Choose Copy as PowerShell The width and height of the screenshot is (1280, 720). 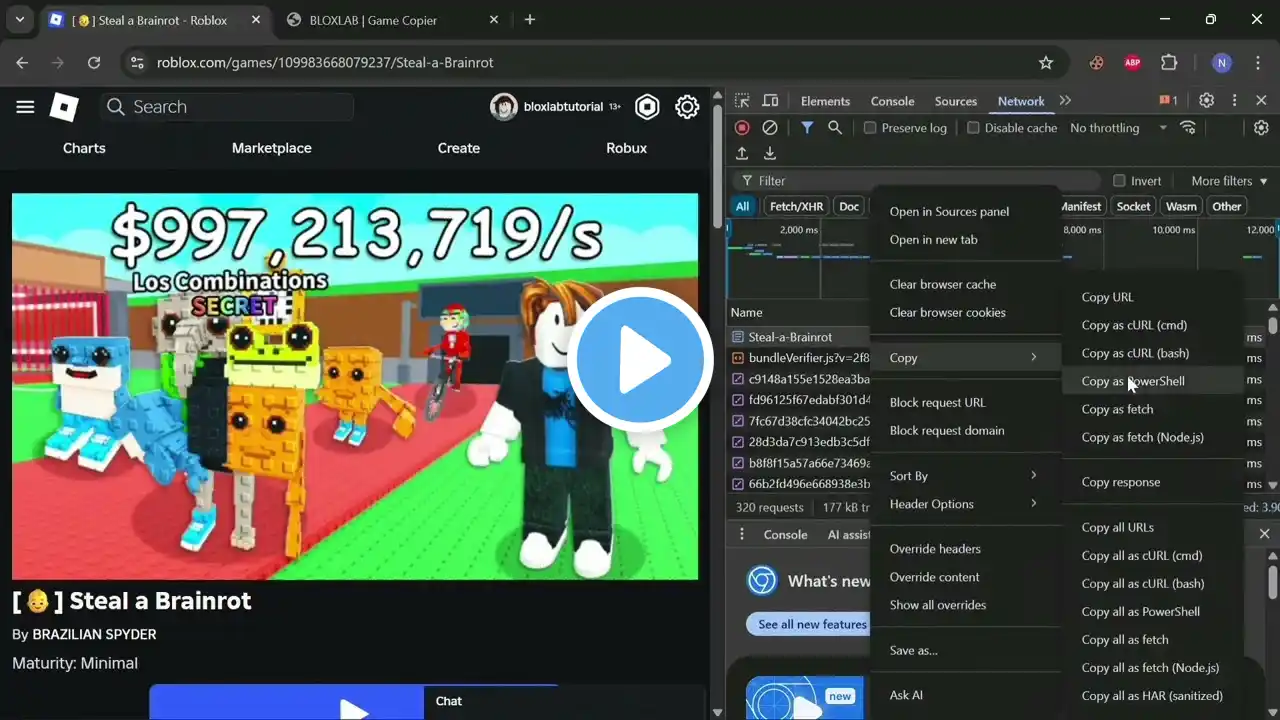coord(1151,381)
